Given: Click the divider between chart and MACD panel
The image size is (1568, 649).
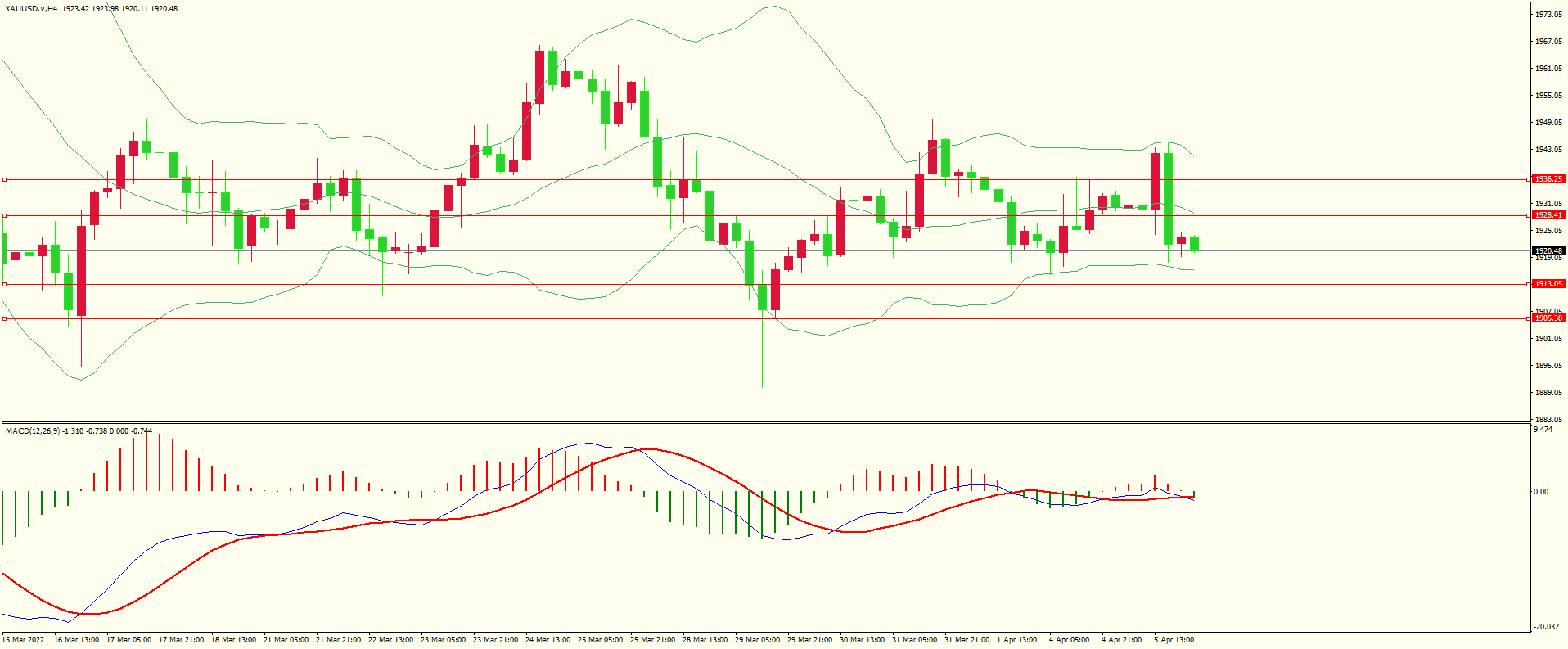Looking at the screenshot, I should point(765,422).
